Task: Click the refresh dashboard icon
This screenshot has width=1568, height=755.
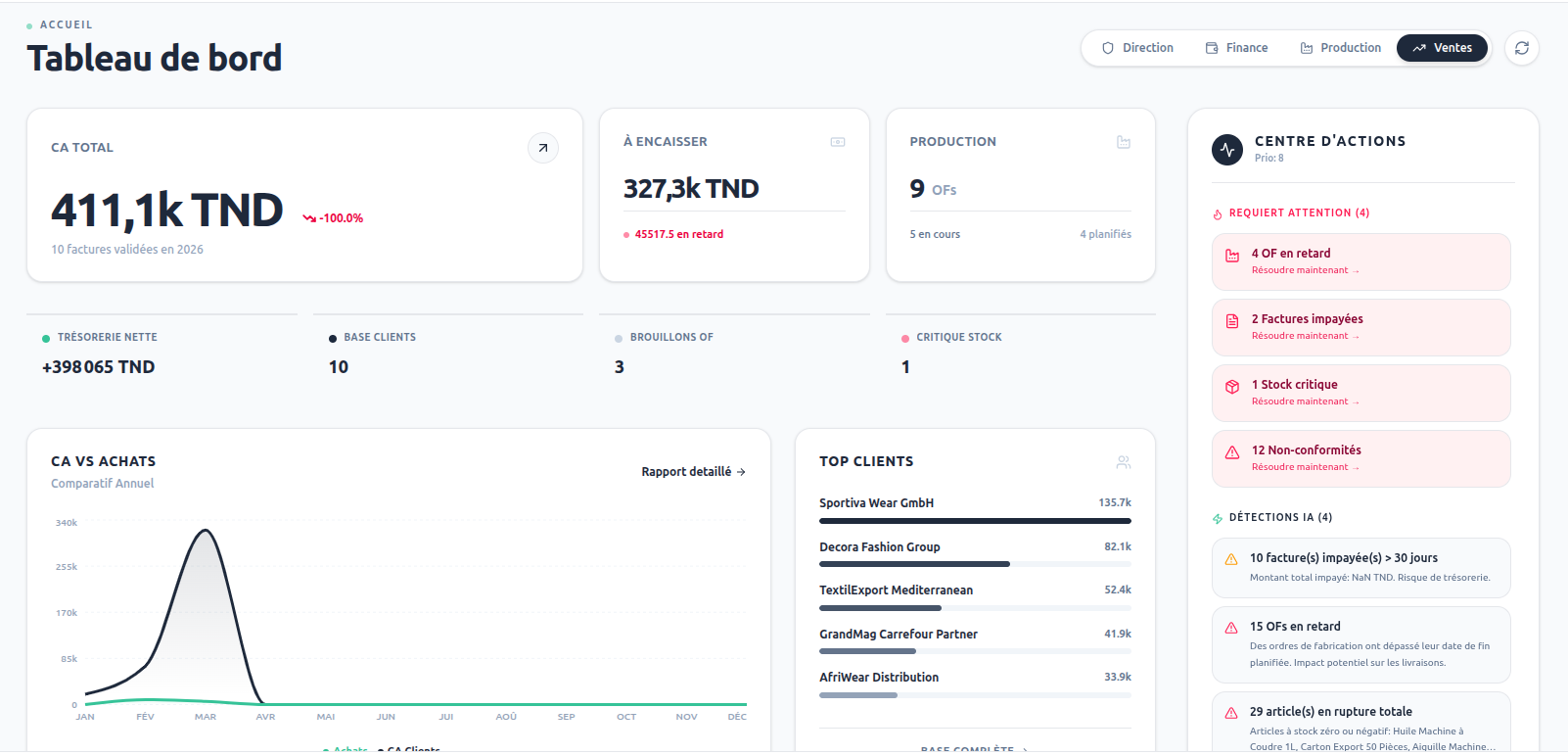Action: (1521, 48)
